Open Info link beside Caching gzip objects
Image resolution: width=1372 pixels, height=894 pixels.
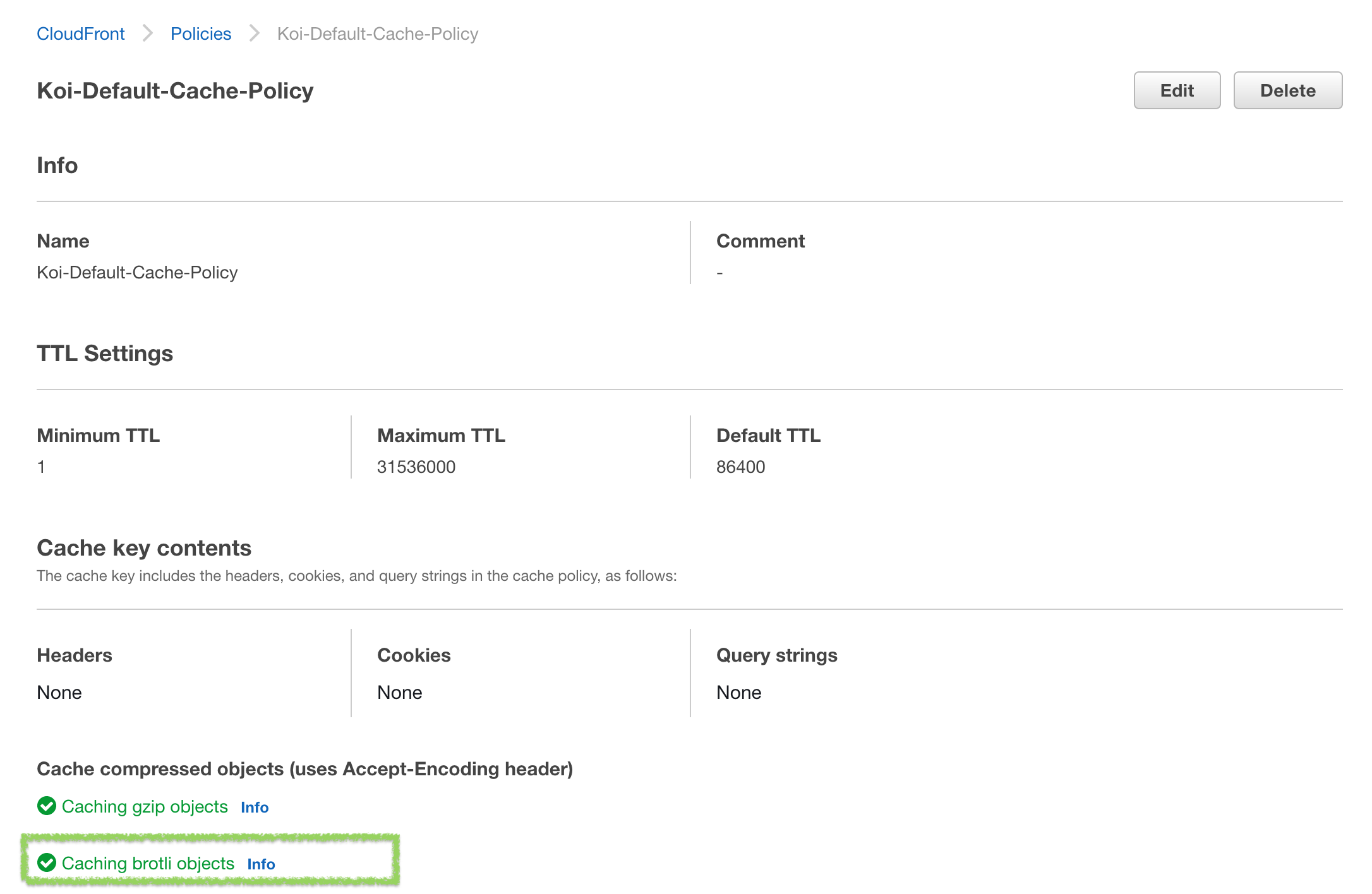pos(255,808)
